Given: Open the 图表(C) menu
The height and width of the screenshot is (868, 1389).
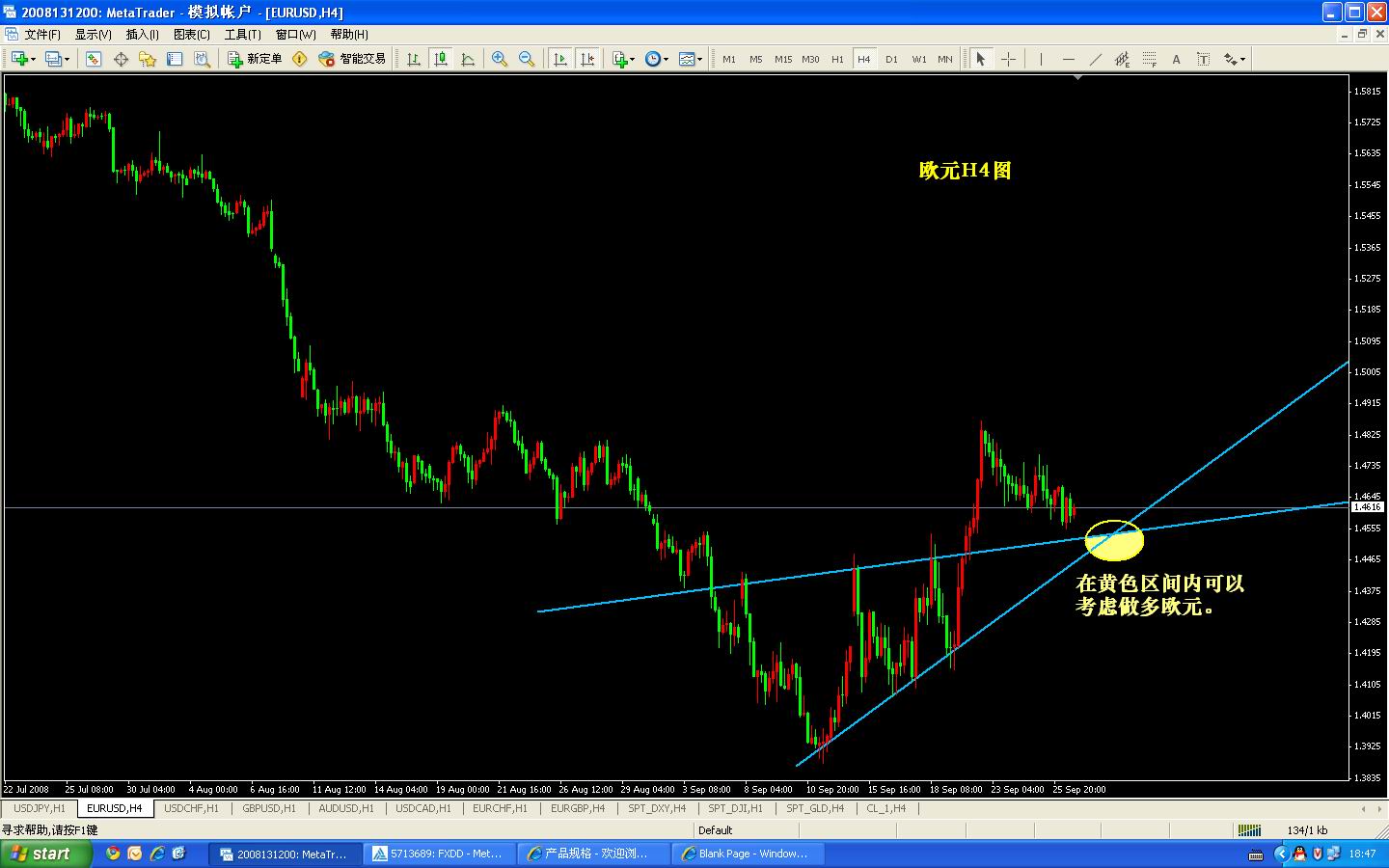Looking at the screenshot, I should pos(191,34).
